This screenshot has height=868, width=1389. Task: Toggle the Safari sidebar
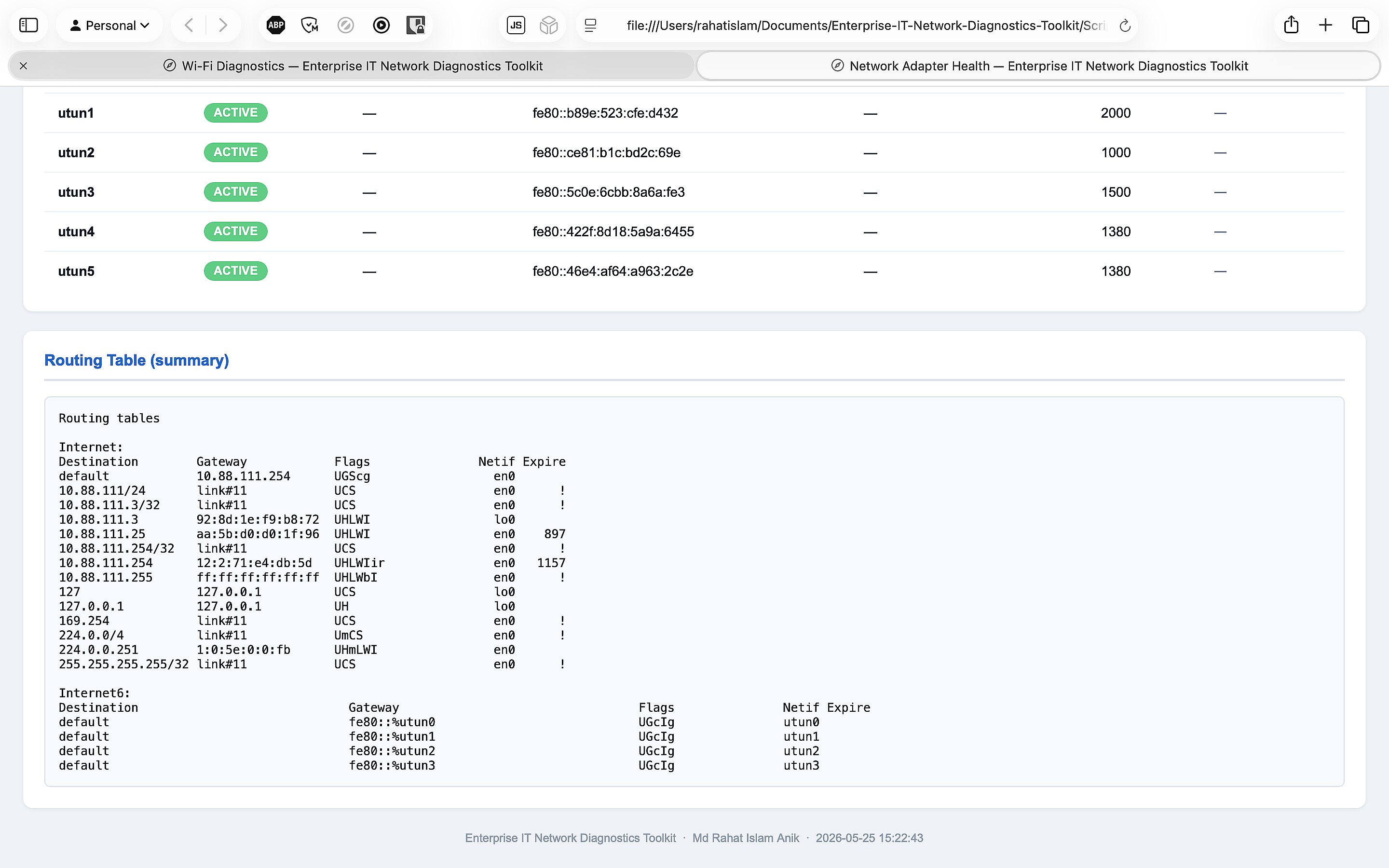29,25
